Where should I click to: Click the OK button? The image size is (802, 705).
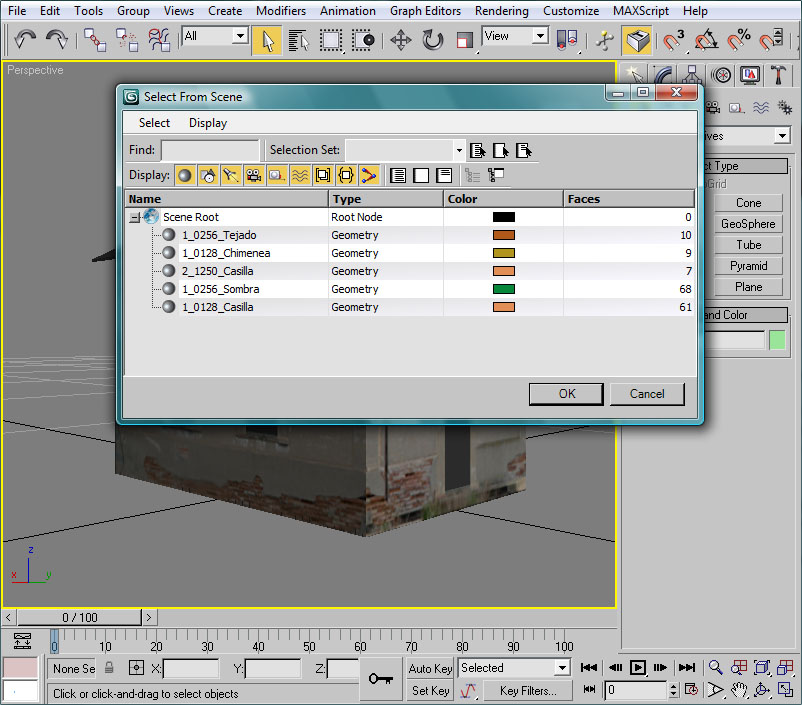566,393
